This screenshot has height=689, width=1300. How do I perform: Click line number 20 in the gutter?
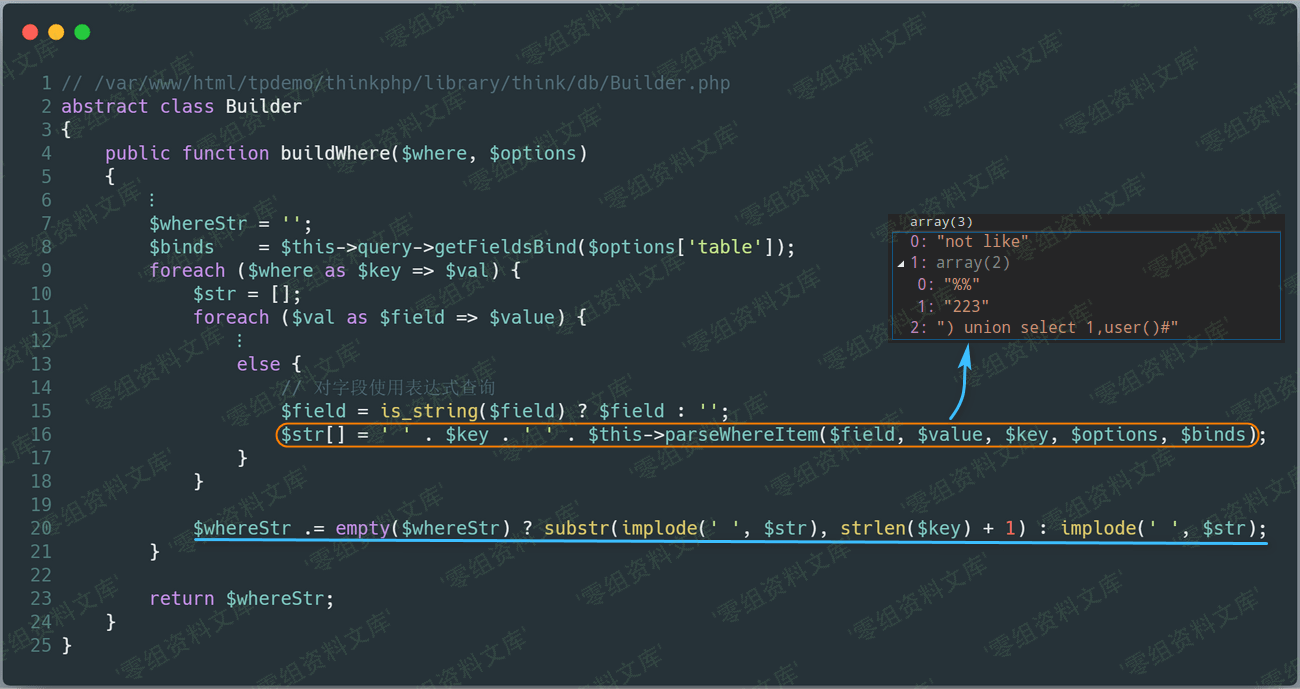coord(40,528)
